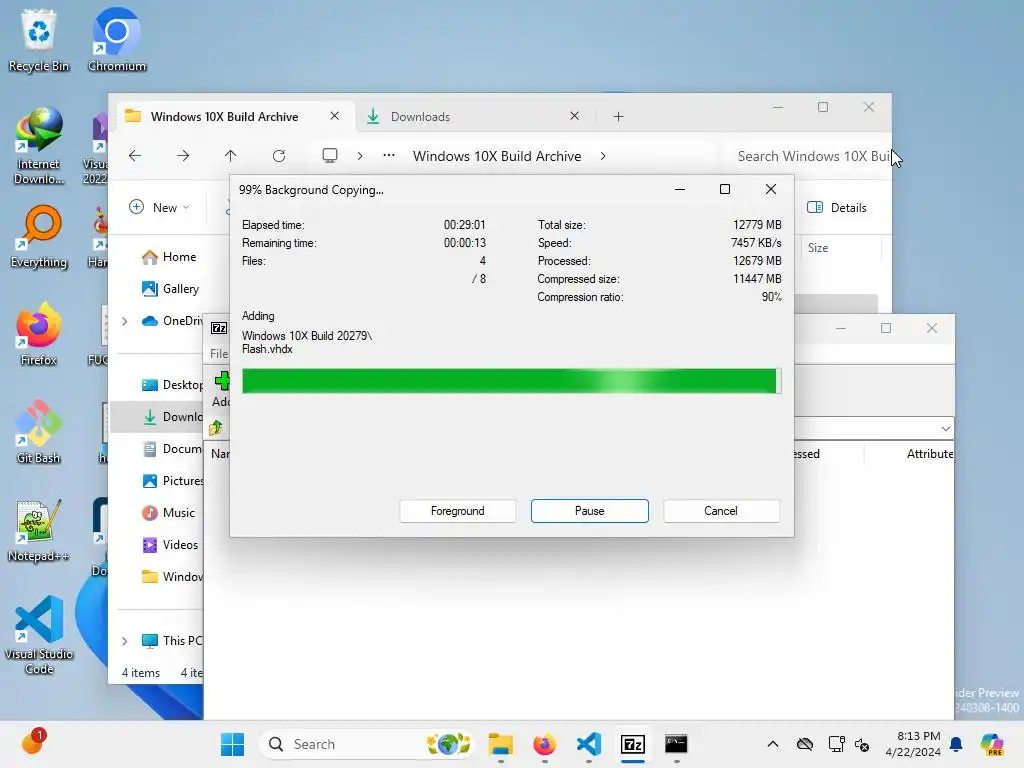The width and height of the screenshot is (1024, 768).
Task: Launch Visual Studio Code desktop shortcut
Action: [39, 635]
